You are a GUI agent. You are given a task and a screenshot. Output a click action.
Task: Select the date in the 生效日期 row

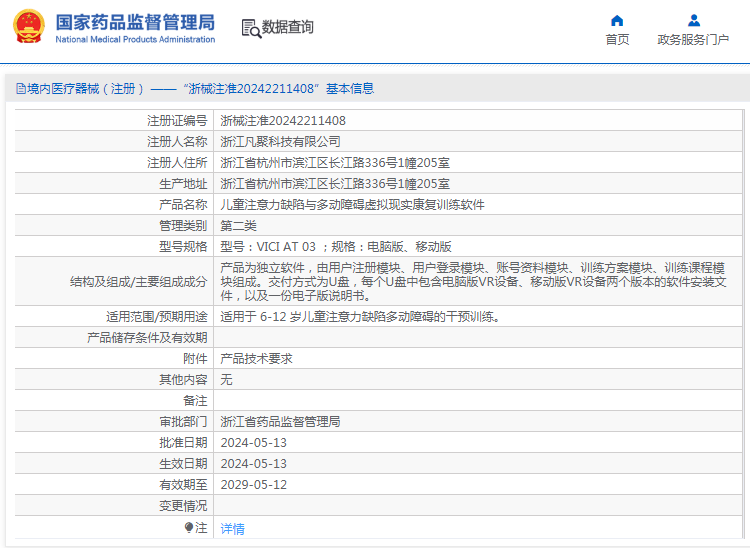click(254, 464)
